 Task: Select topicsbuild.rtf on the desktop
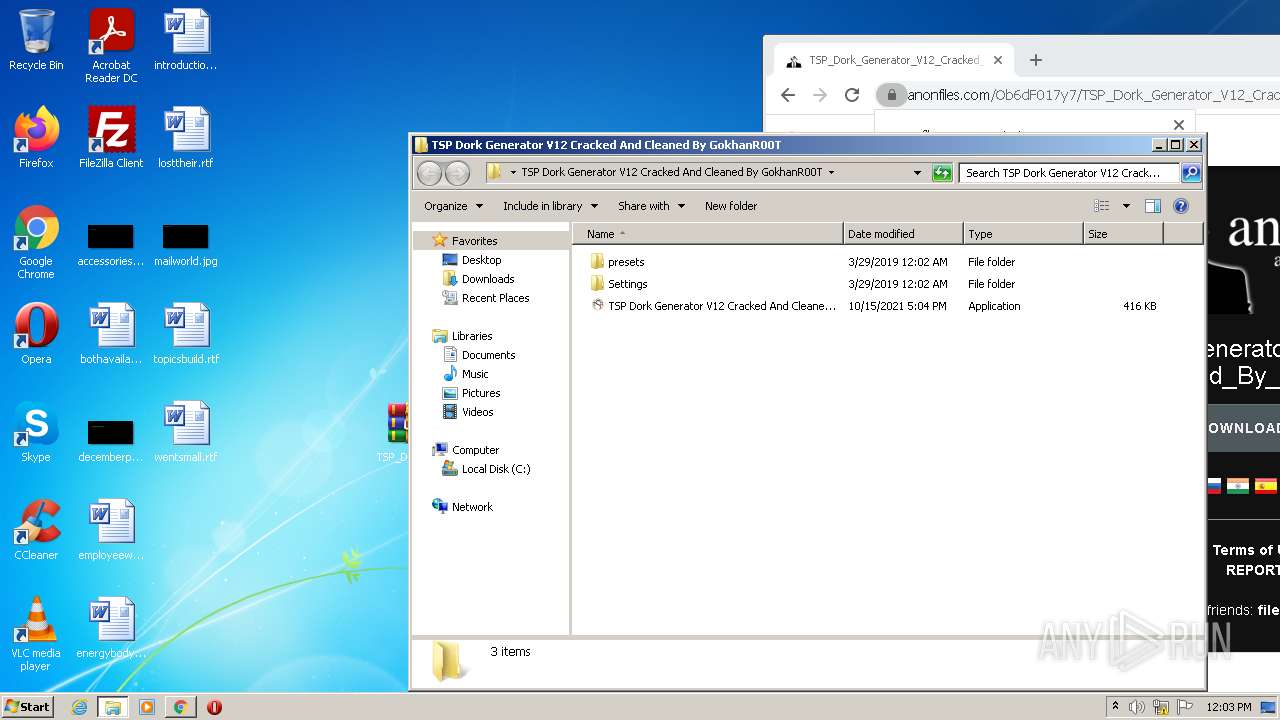[186, 334]
